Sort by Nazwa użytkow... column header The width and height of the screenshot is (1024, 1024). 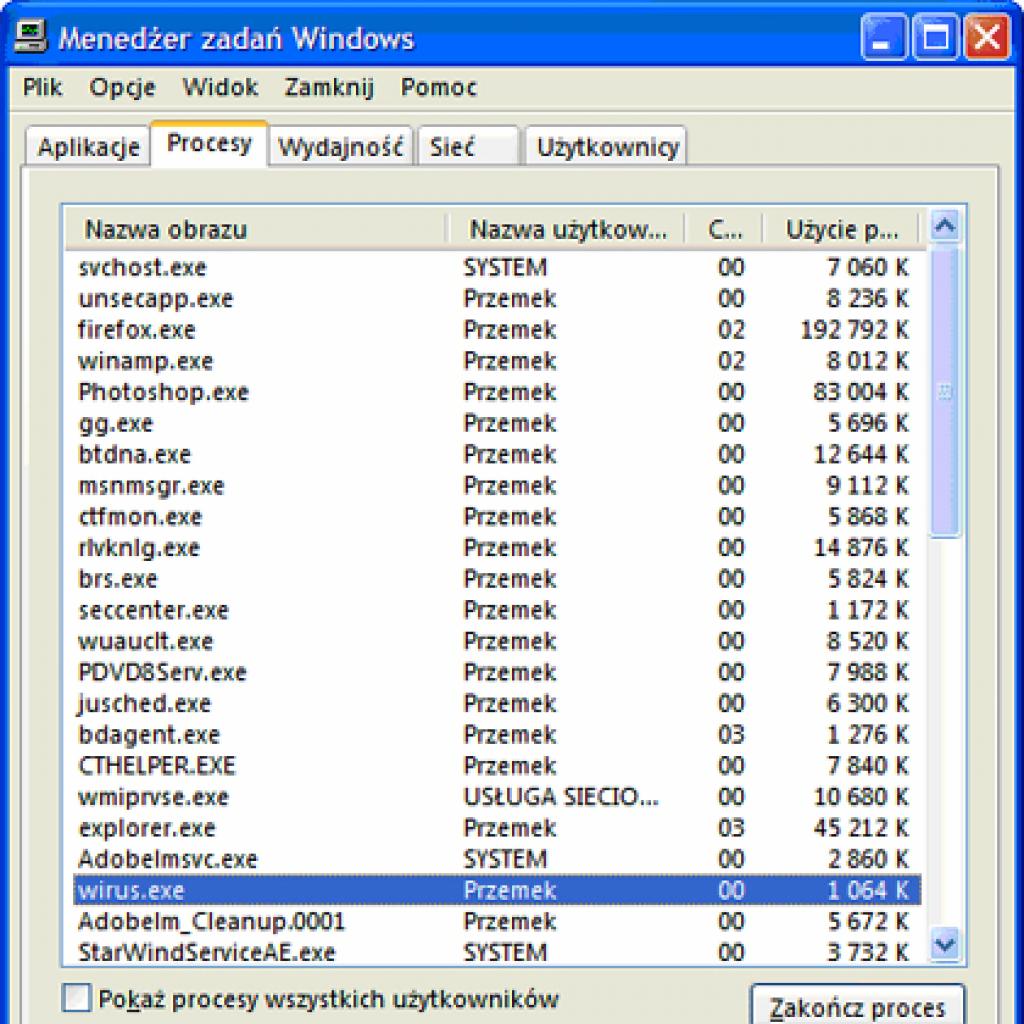click(567, 229)
